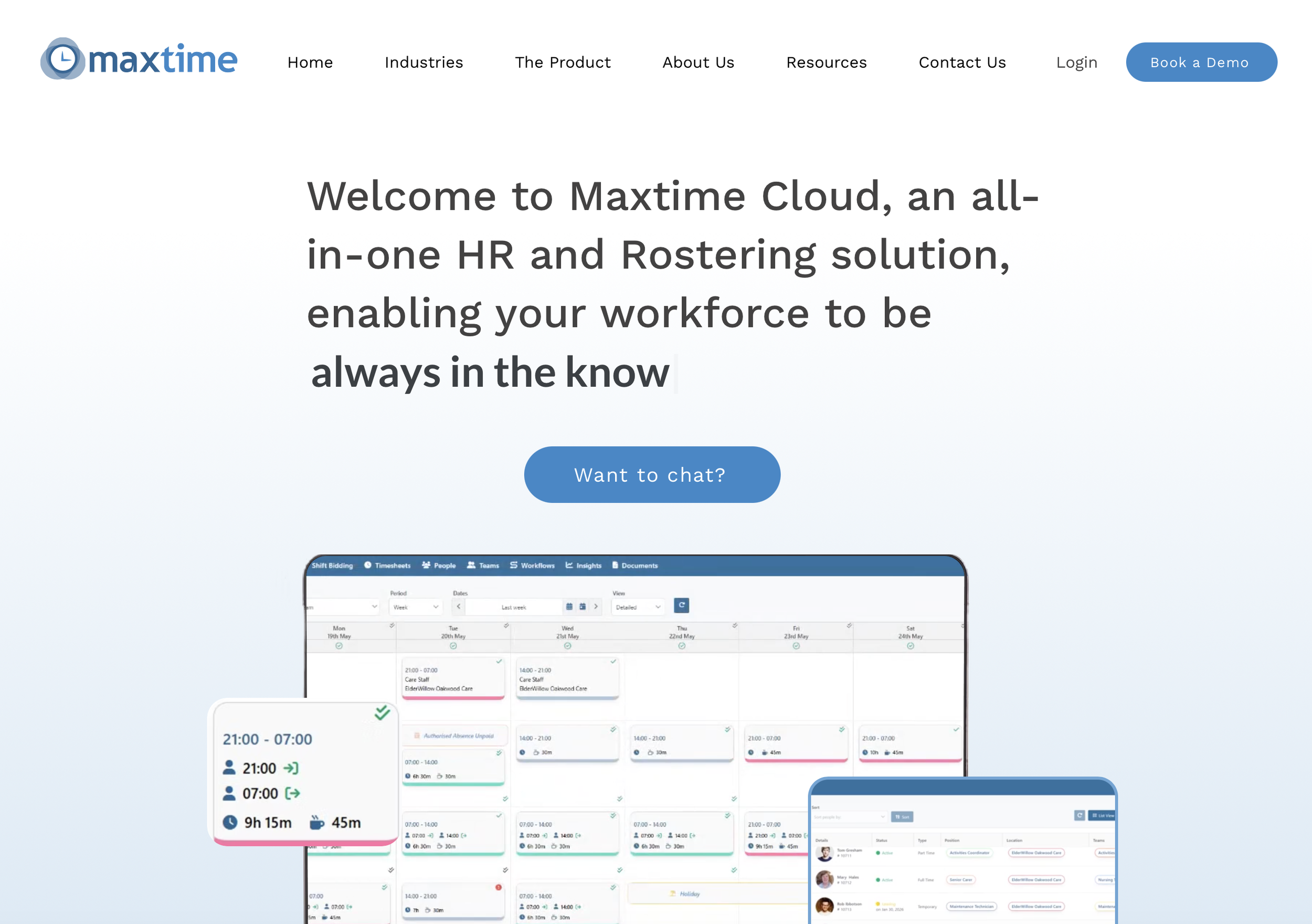Toggle the Mon 19th May approval check

coord(339,646)
